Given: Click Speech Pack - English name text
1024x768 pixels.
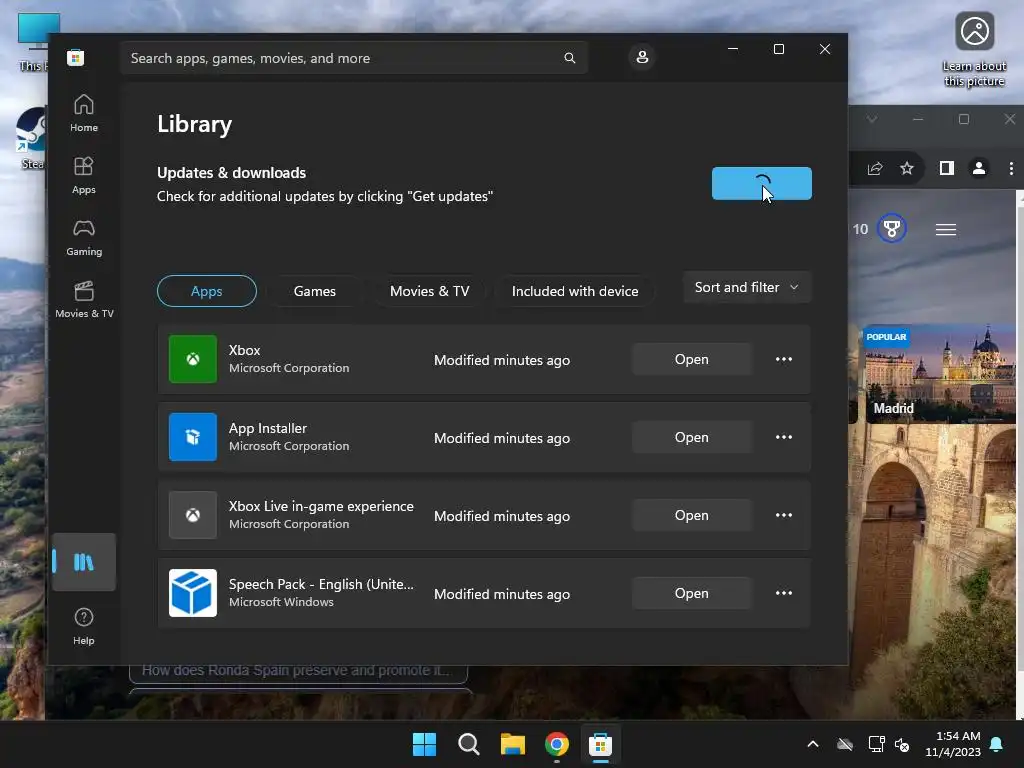Looking at the screenshot, I should point(321,584).
